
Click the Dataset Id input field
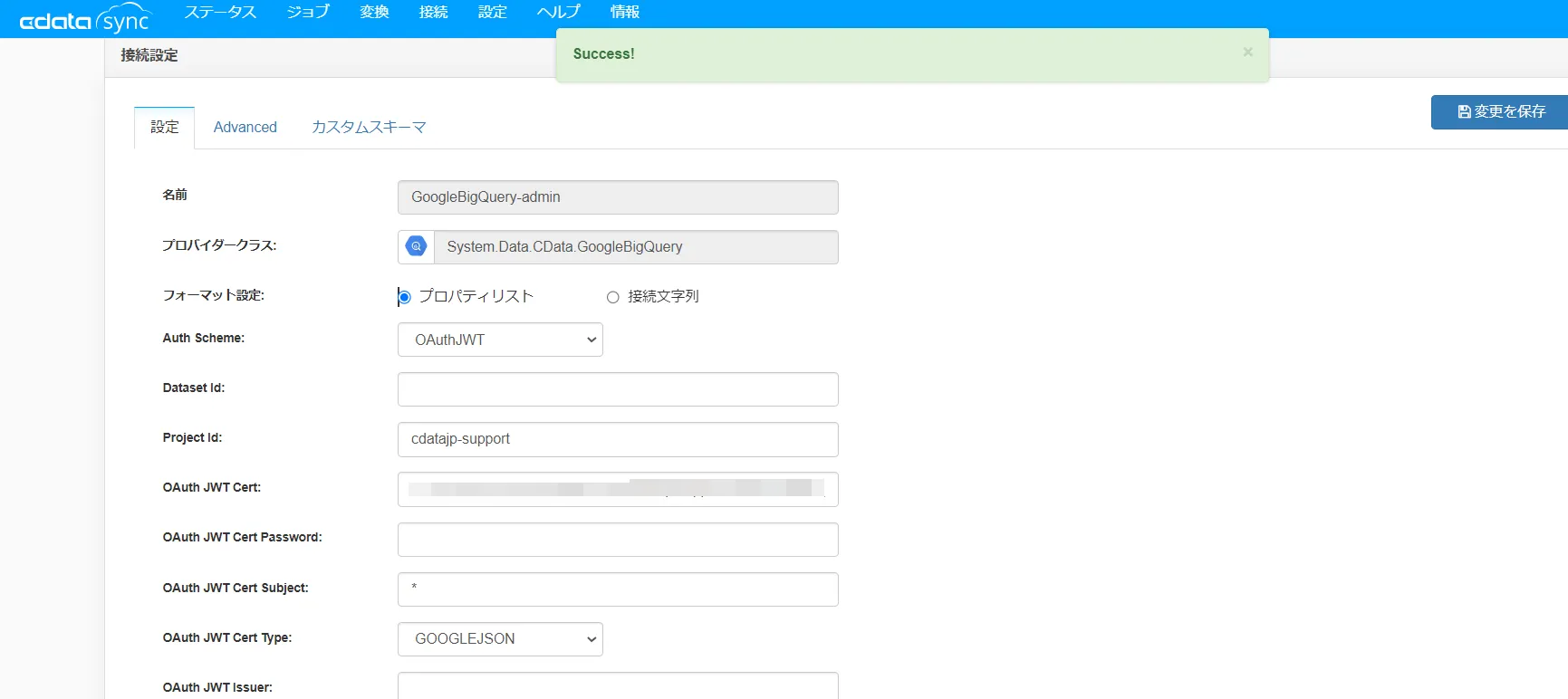618,389
